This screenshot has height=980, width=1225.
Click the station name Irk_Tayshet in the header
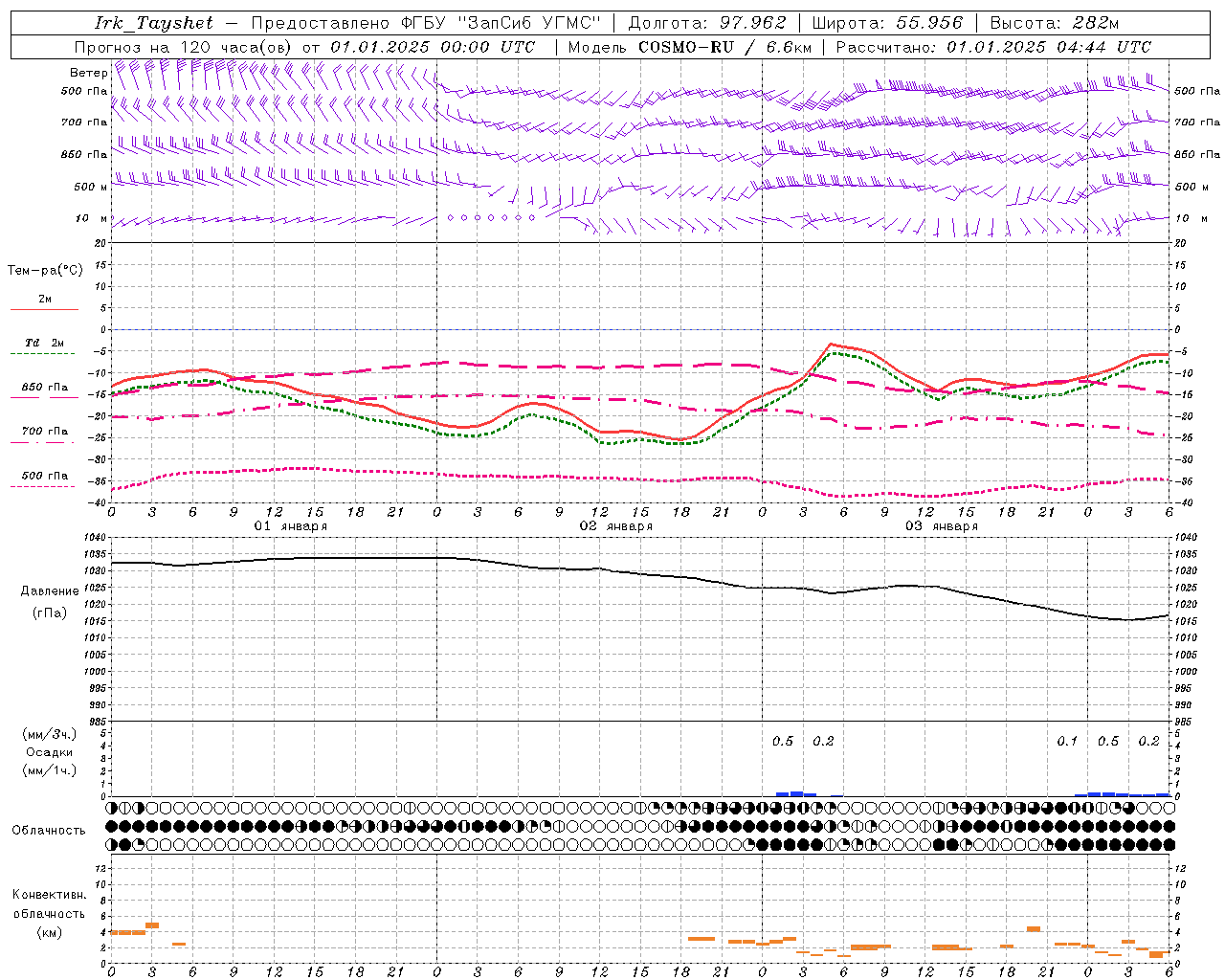click(154, 23)
